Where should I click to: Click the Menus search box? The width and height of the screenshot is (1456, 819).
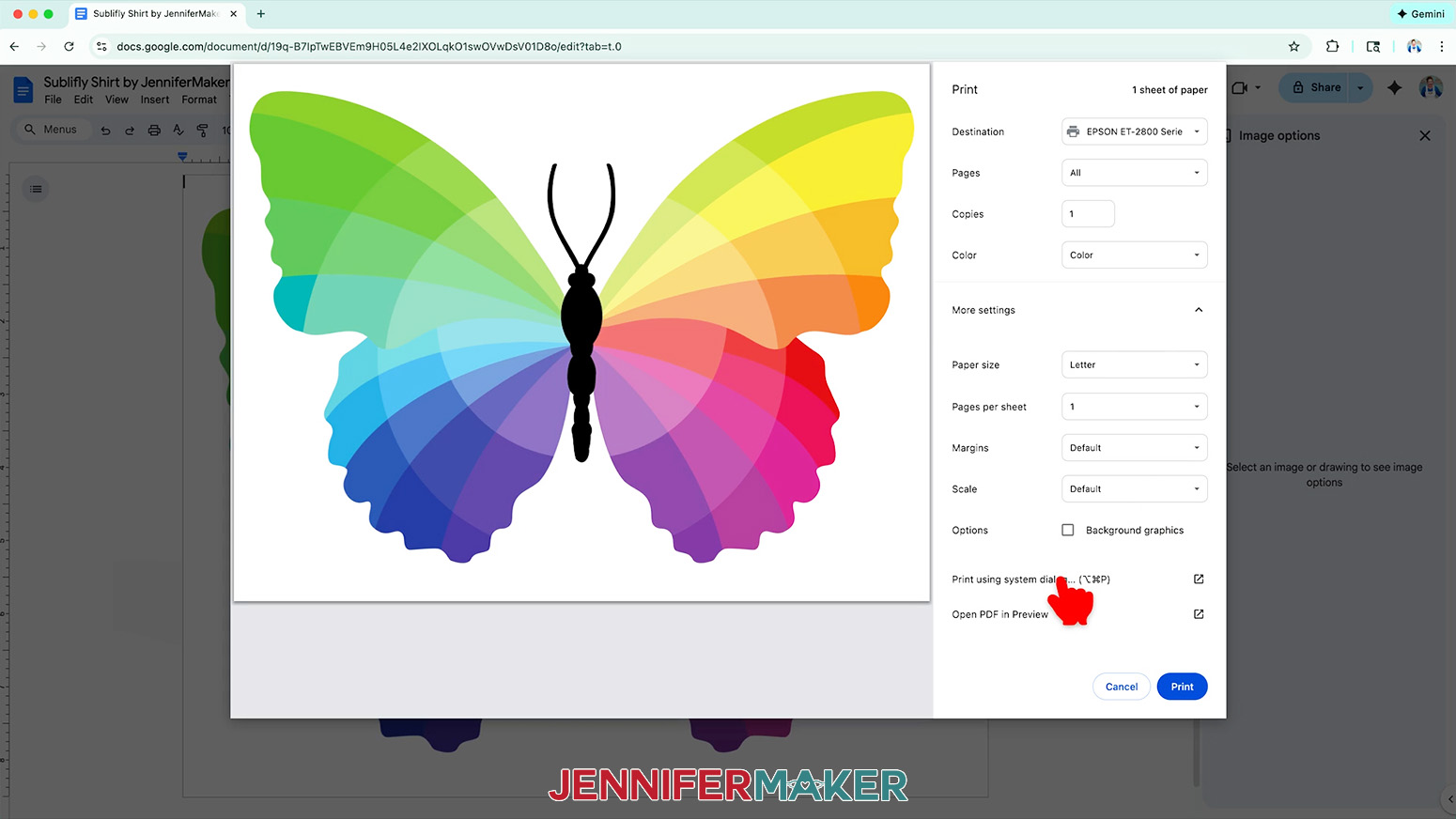point(53,130)
